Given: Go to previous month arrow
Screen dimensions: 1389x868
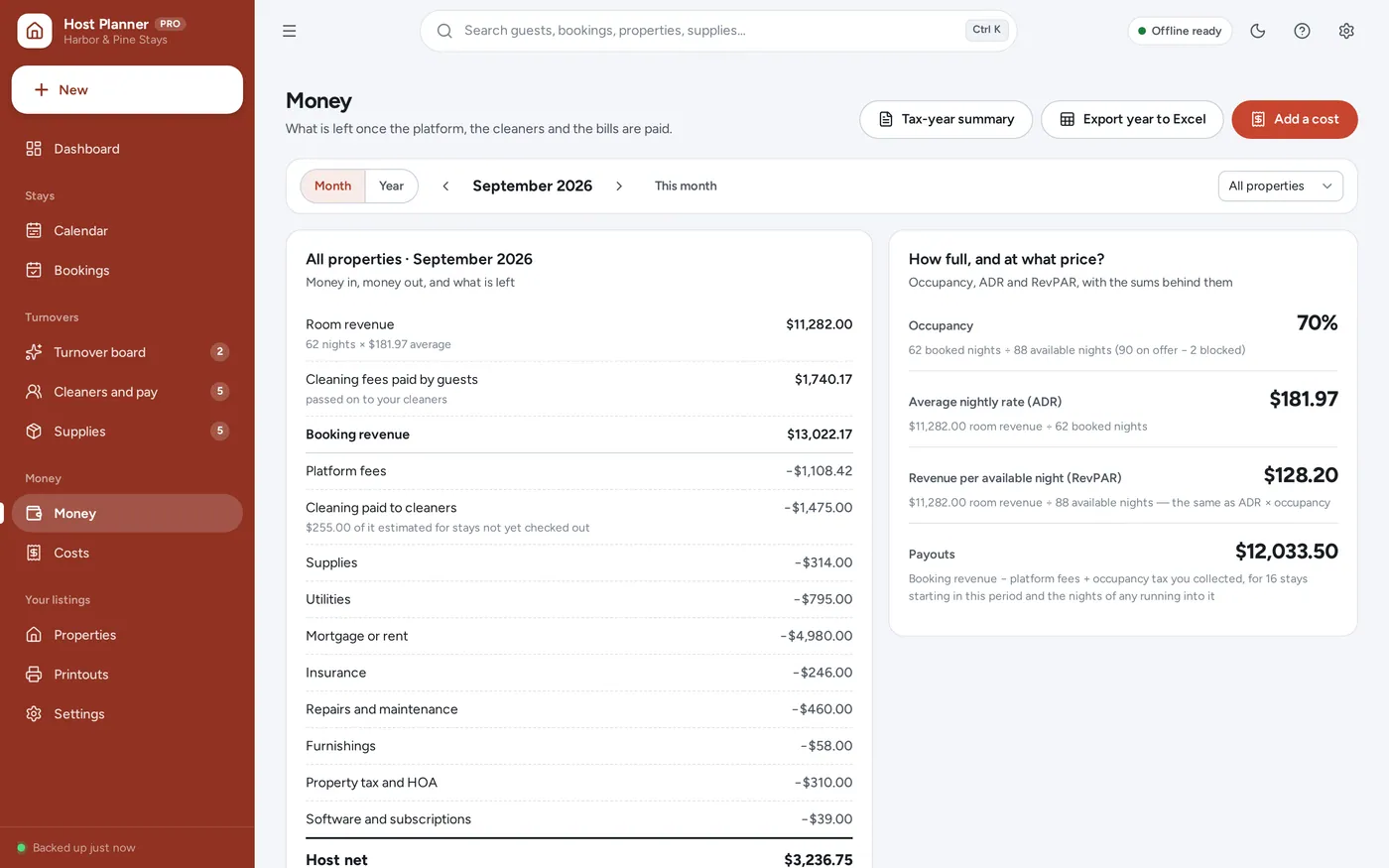Looking at the screenshot, I should pyautogui.click(x=445, y=186).
